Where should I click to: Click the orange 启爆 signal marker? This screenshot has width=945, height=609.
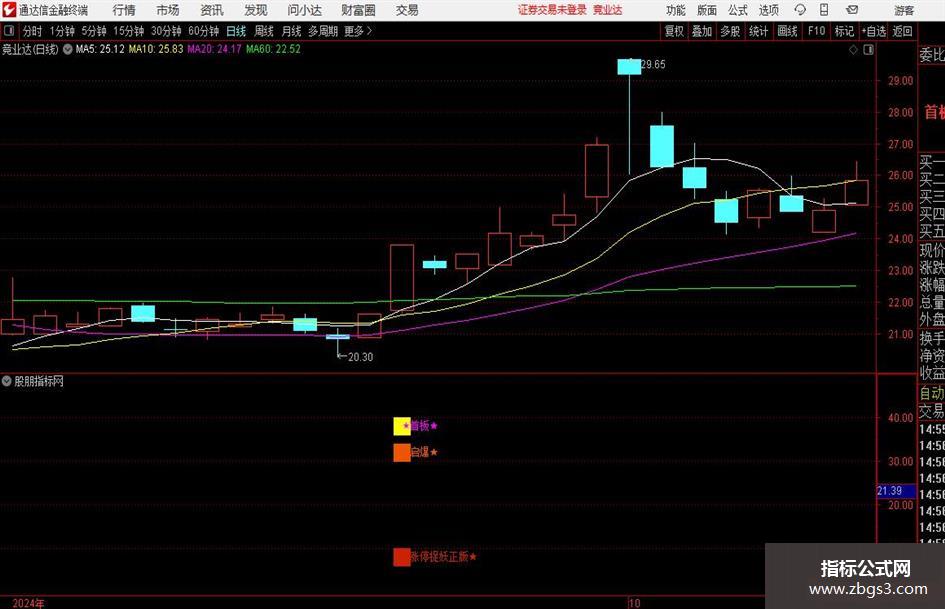coord(402,453)
